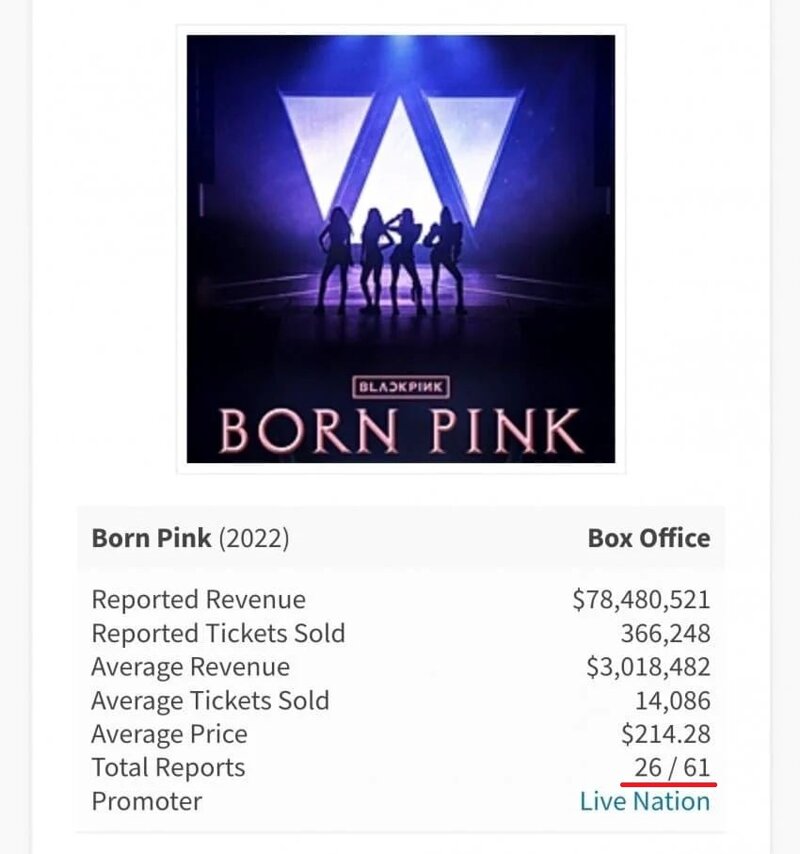Click the $78,480,521 revenue value

[x=641, y=600]
